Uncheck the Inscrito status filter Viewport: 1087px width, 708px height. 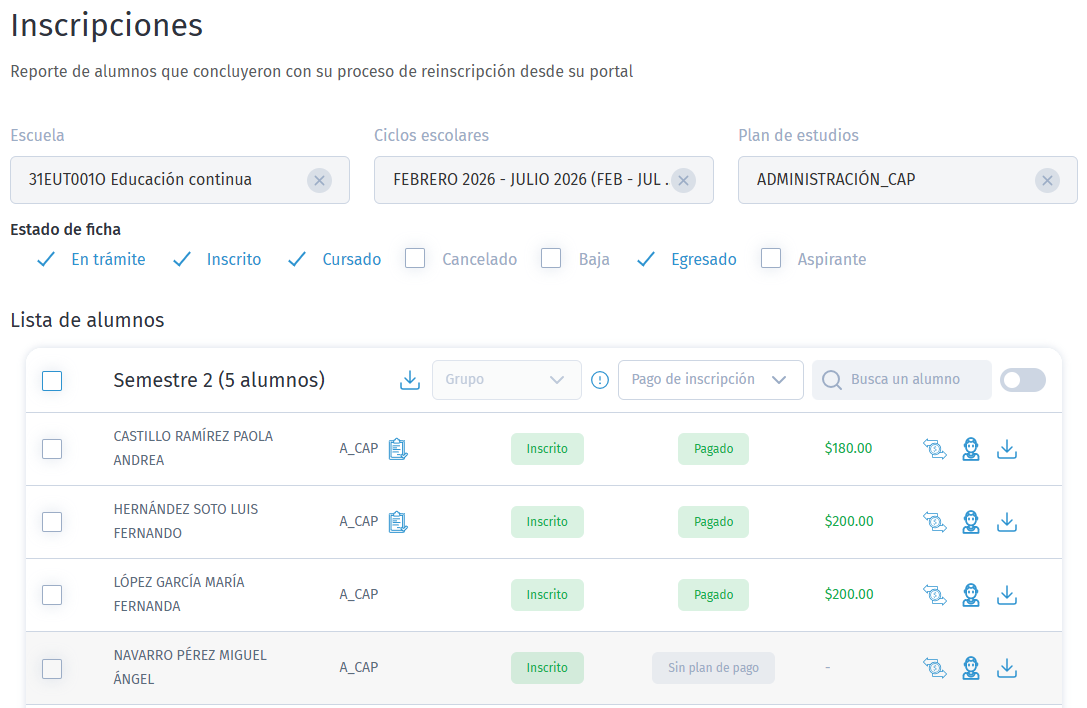pyautogui.click(x=182, y=259)
